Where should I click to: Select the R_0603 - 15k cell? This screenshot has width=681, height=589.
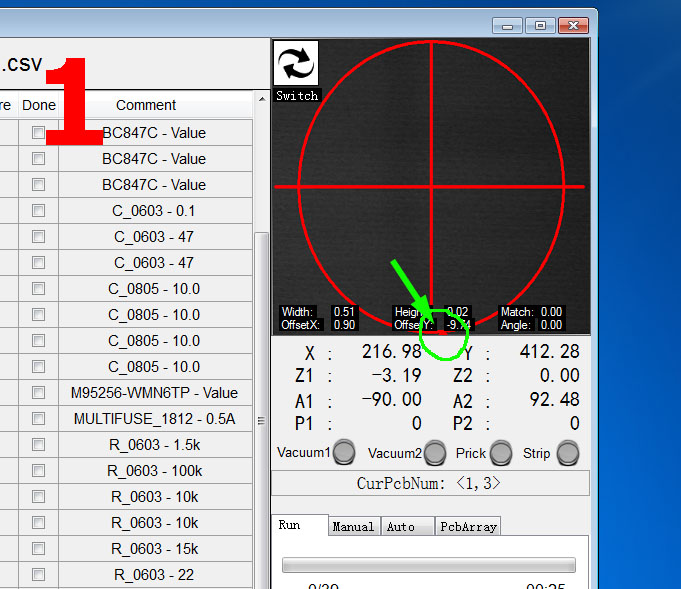pos(155,549)
